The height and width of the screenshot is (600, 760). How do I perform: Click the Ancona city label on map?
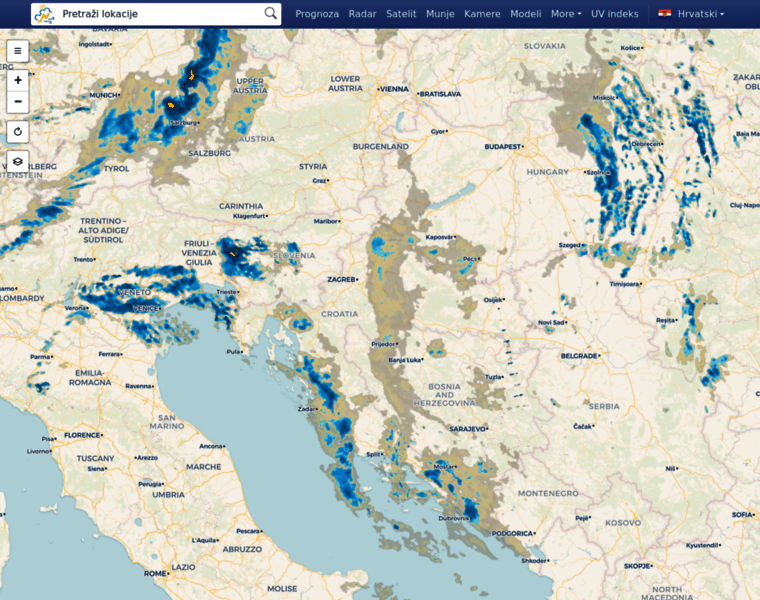point(211,446)
